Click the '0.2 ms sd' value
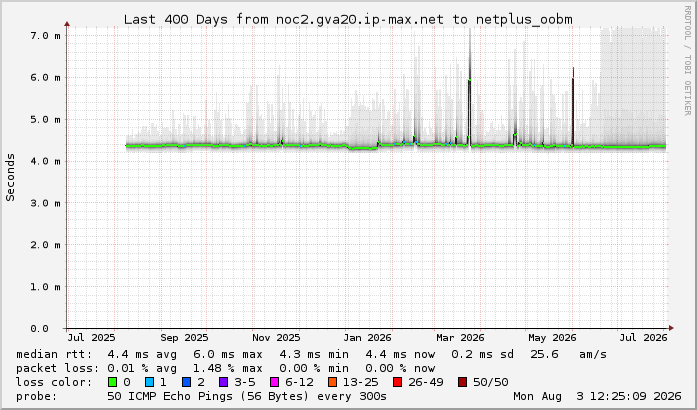 (483, 354)
